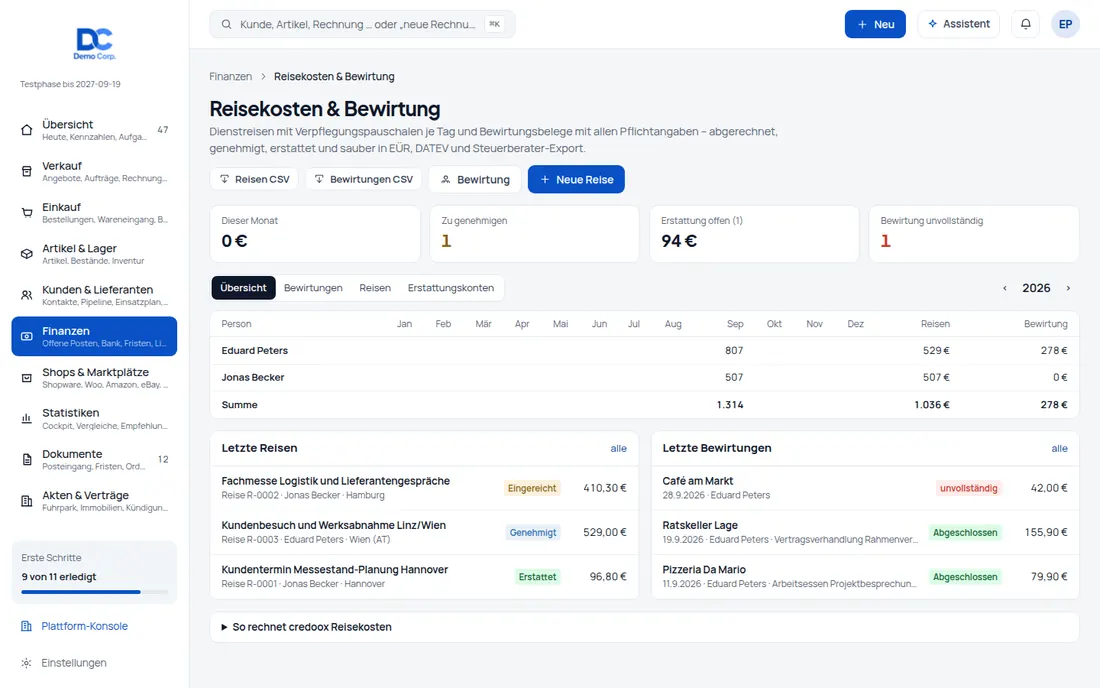
Task: Click the Artikel & Lager box icon
Action: click(x=27, y=254)
